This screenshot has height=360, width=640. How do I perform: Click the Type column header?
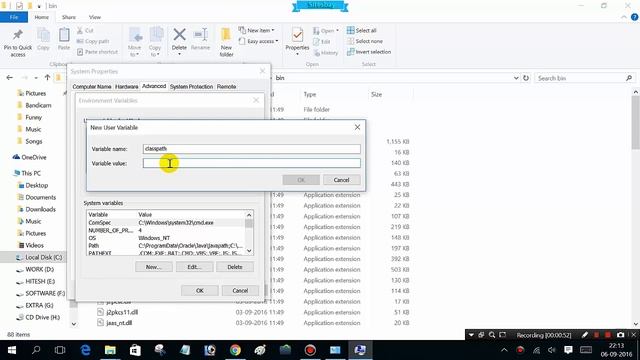310,94
